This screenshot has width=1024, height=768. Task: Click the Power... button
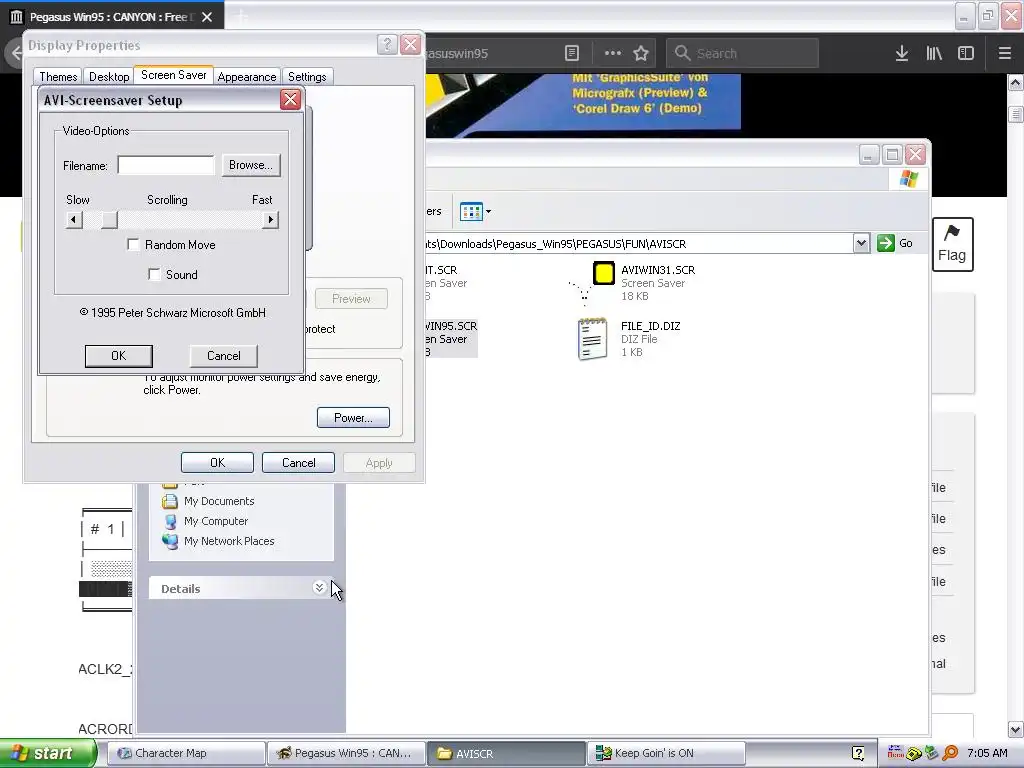point(353,418)
